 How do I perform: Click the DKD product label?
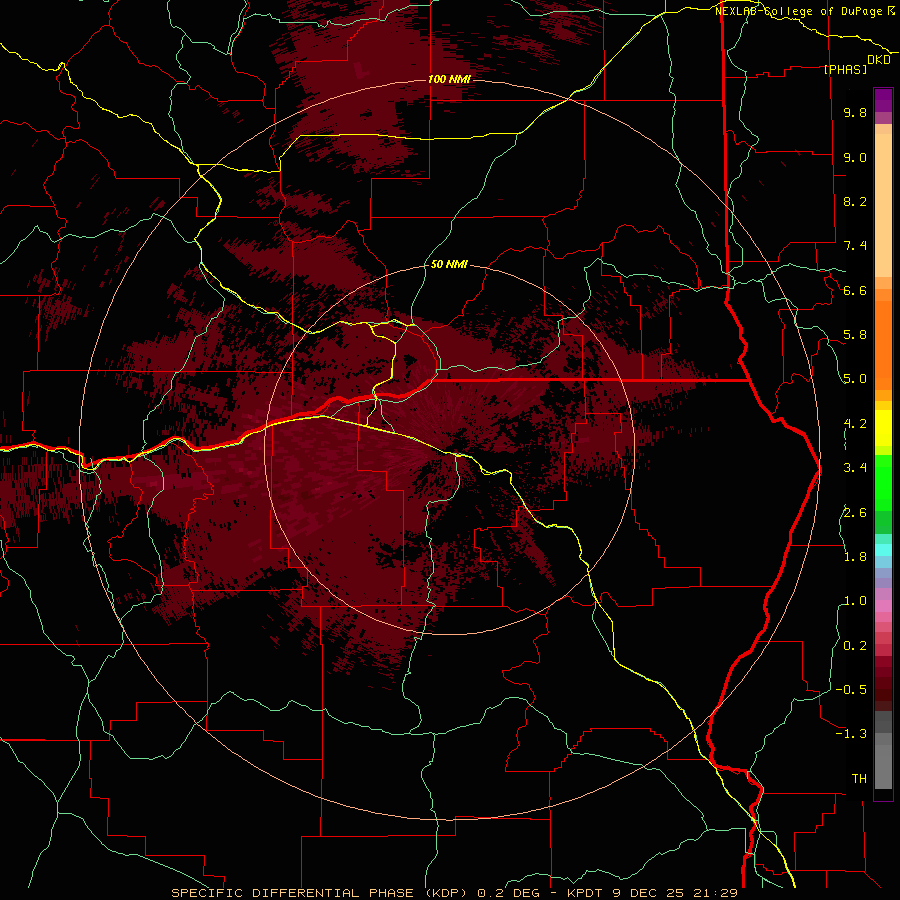click(x=879, y=59)
